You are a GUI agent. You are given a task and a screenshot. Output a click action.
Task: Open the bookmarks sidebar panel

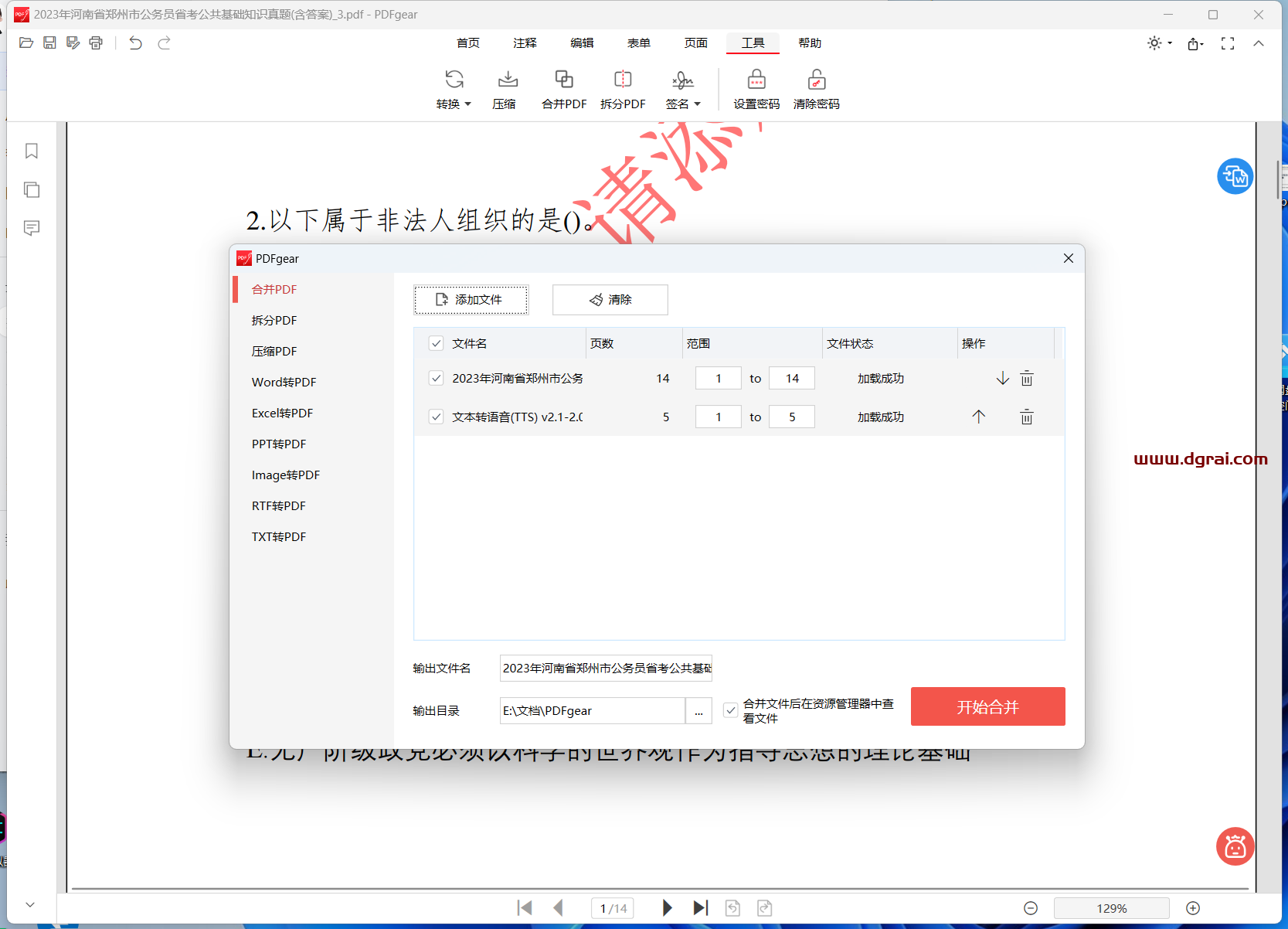click(x=32, y=151)
